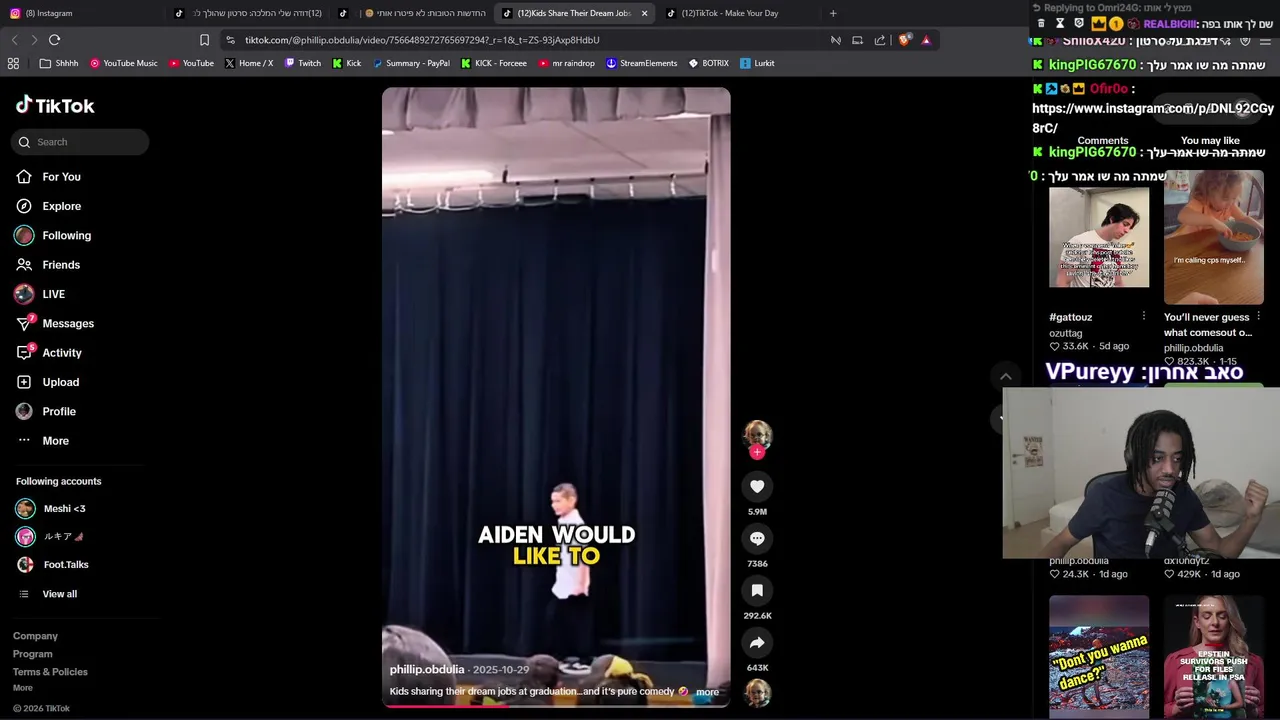The image size is (1280, 720).
Task: Save video with bookmark icon
Action: tap(757, 591)
